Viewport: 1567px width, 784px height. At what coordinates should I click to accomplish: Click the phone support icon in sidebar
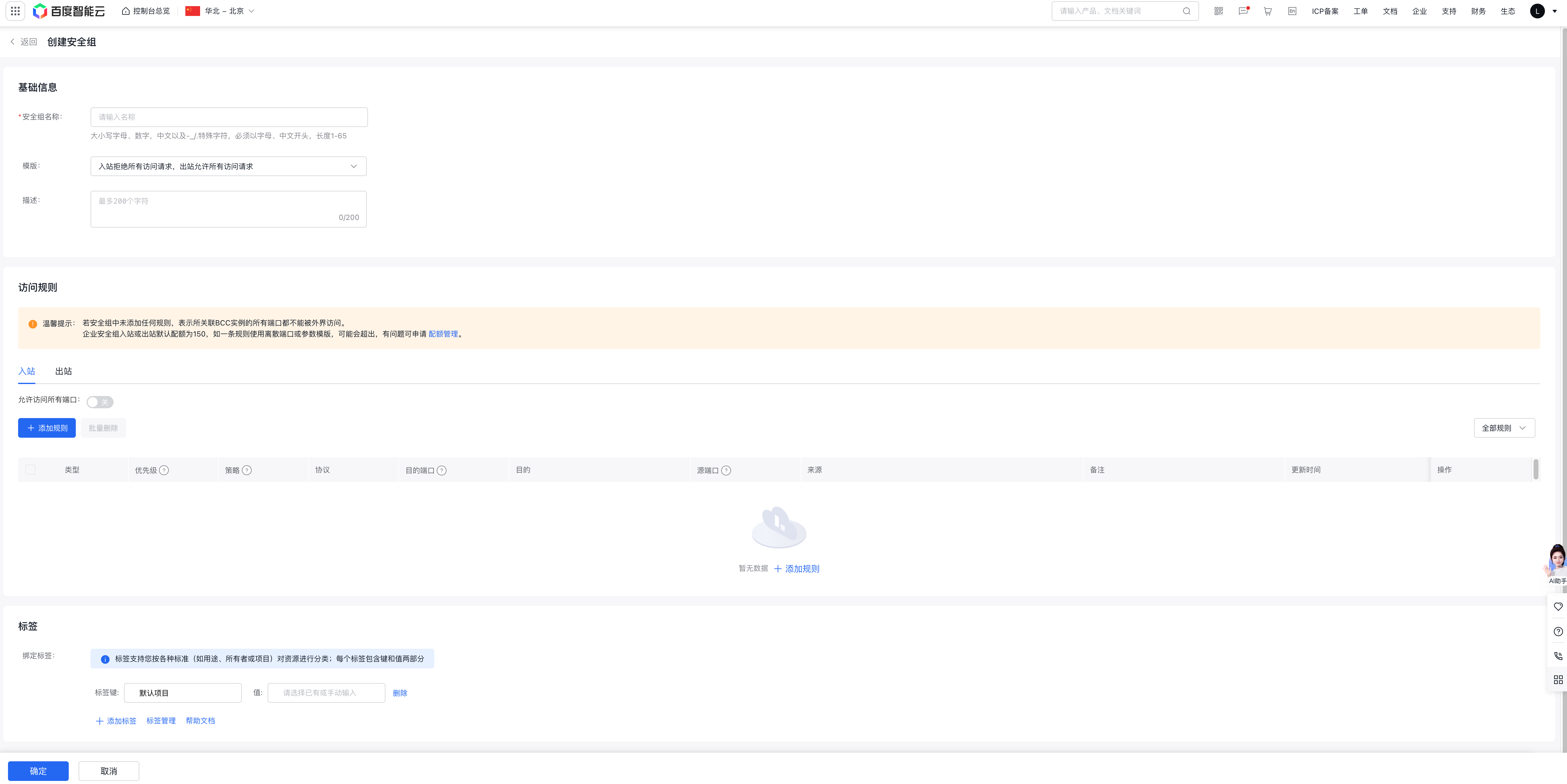point(1558,656)
